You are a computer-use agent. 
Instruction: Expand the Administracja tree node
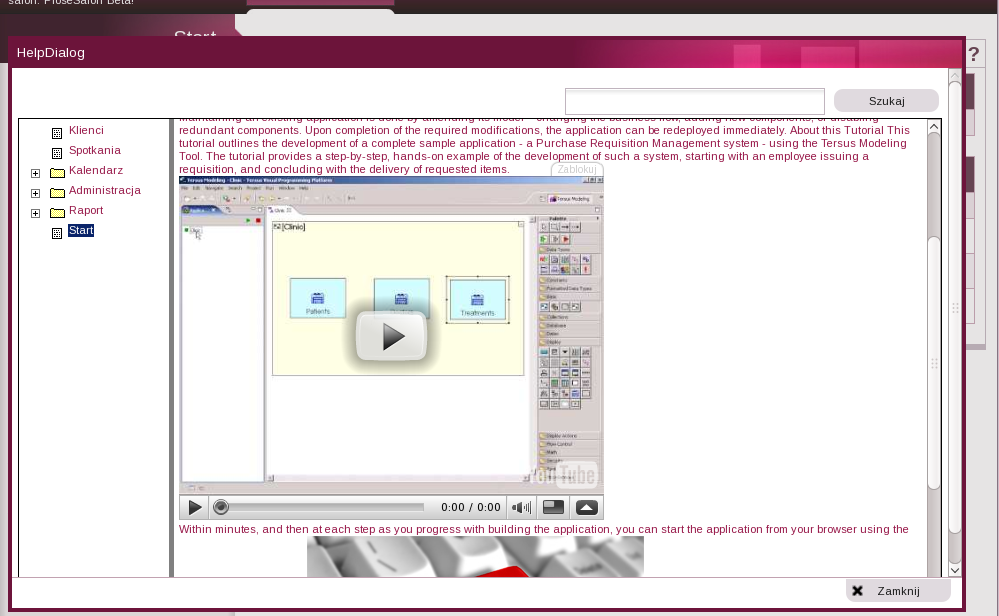point(36,193)
